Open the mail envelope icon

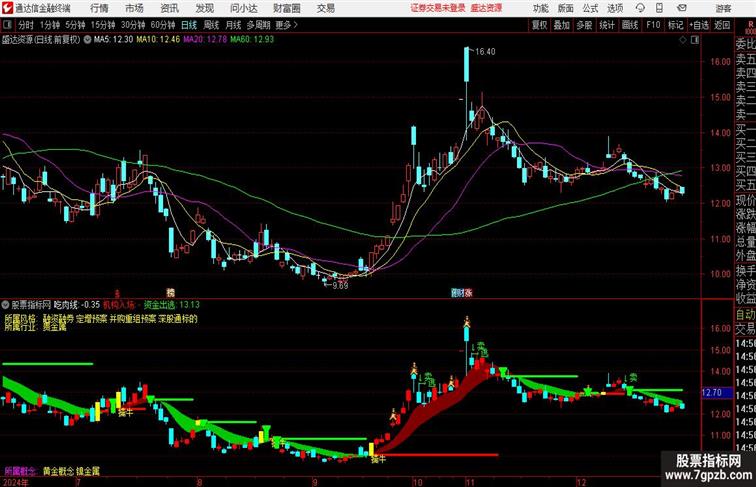pos(682,8)
